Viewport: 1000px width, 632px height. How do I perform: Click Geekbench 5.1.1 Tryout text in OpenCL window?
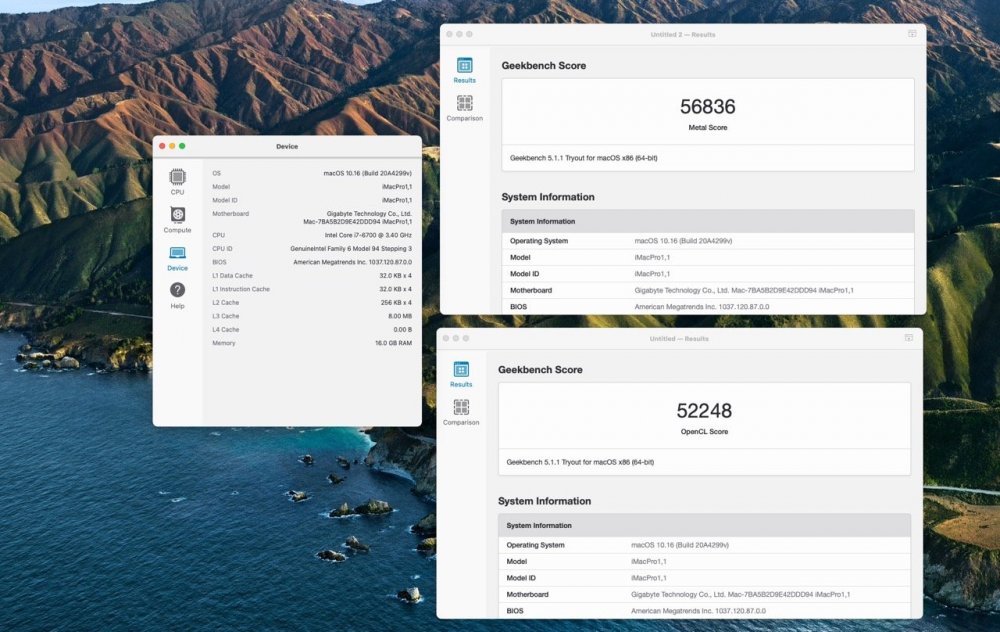(580, 462)
